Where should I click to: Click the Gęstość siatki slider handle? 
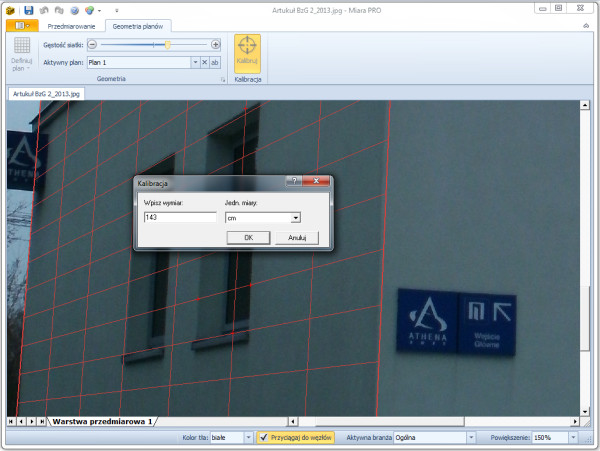point(167,44)
